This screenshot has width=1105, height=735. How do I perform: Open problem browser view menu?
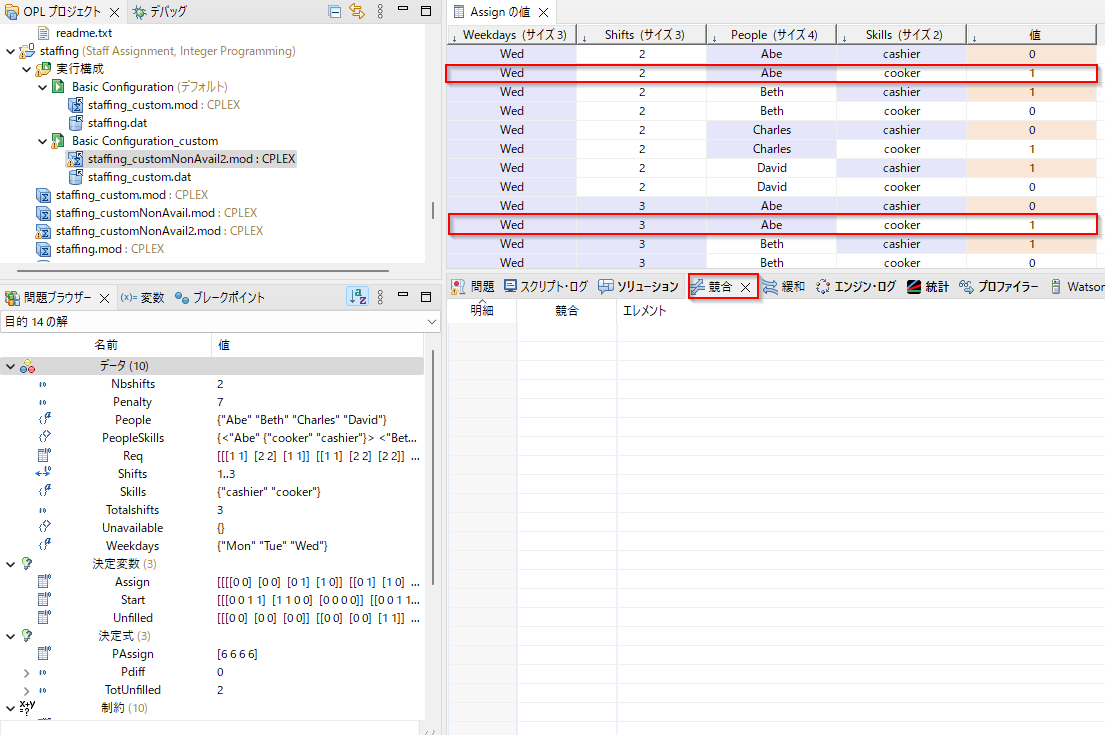pos(381,297)
